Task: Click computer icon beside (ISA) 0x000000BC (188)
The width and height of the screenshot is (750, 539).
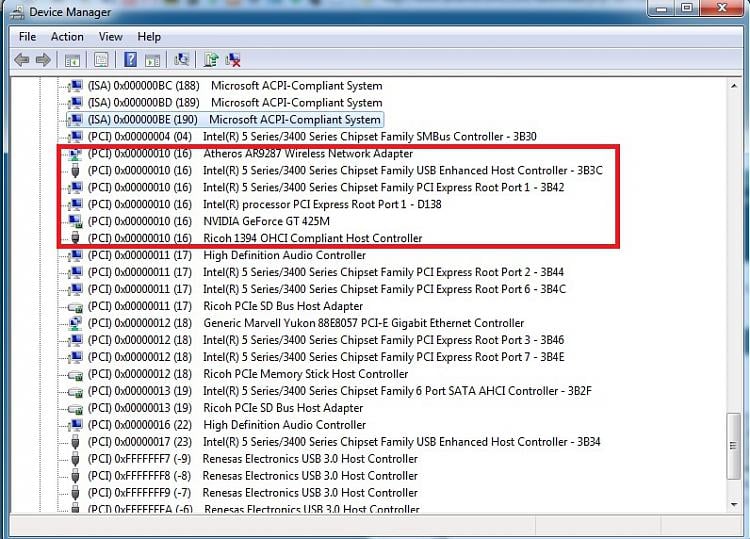Action: pyautogui.click(x=76, y=86)
